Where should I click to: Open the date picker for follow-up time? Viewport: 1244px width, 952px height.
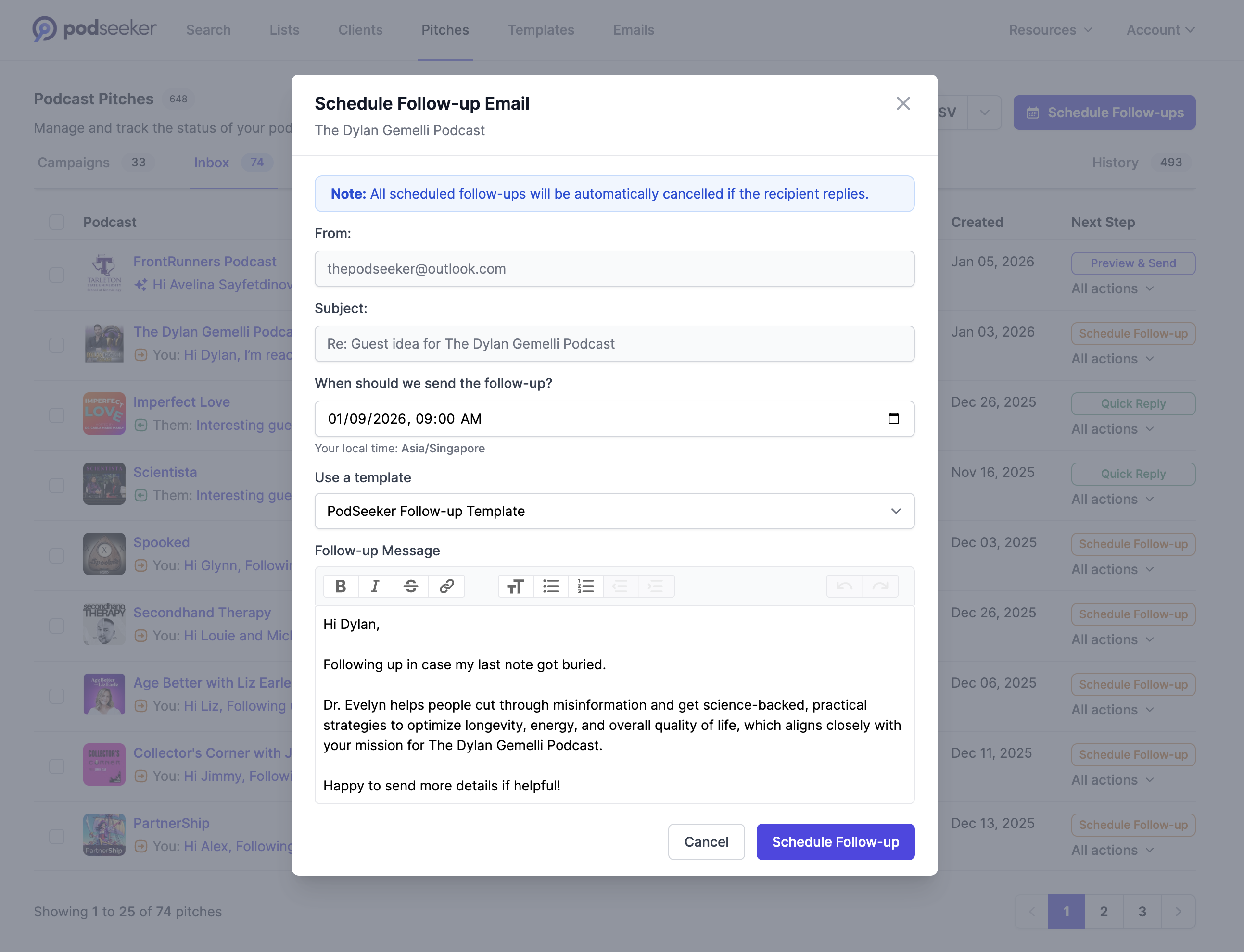coord(894,419)
